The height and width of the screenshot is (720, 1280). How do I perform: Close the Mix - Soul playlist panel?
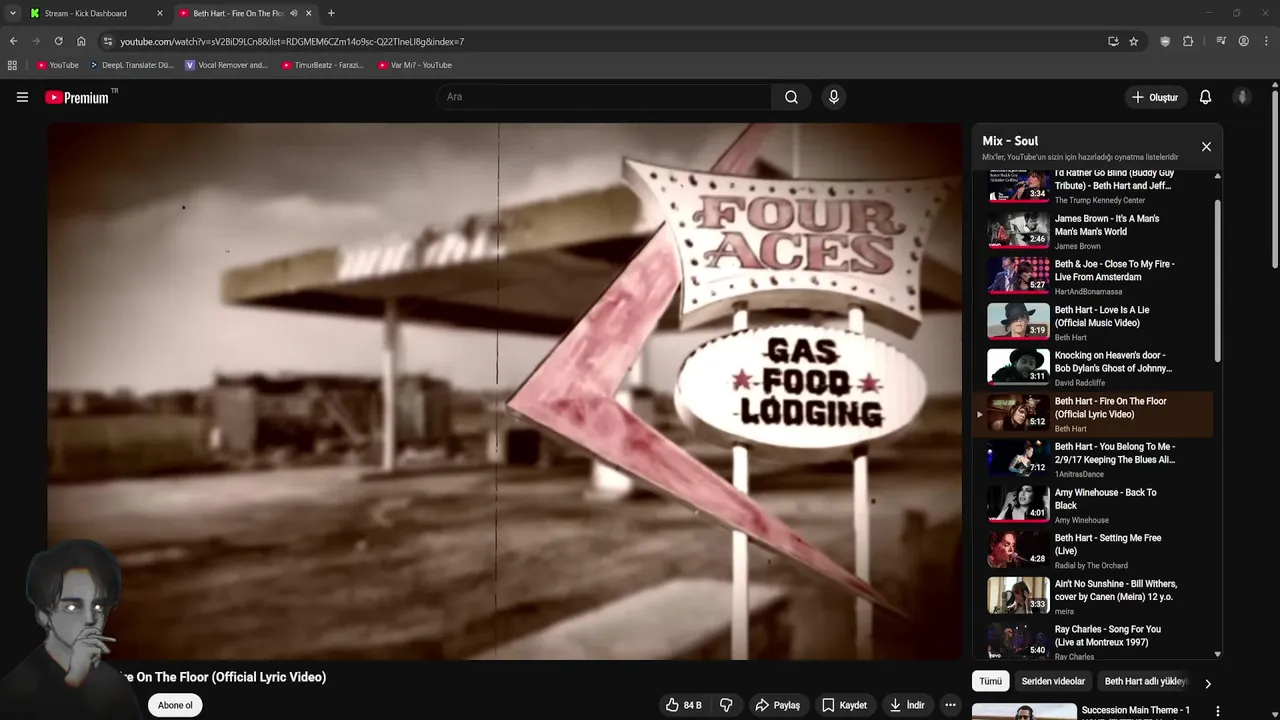(1206, 147)
